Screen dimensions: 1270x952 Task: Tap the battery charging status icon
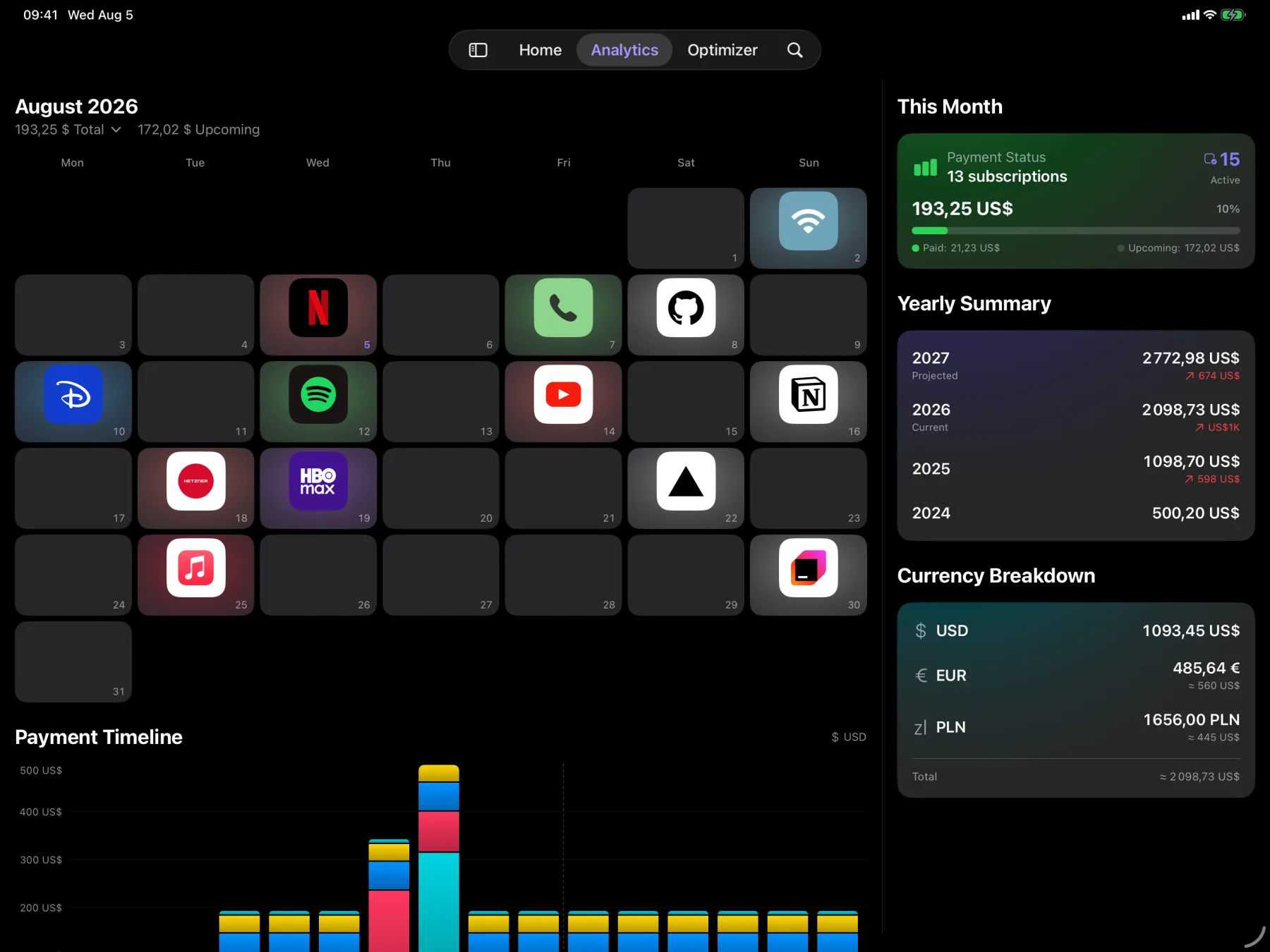coord(1233,15)
